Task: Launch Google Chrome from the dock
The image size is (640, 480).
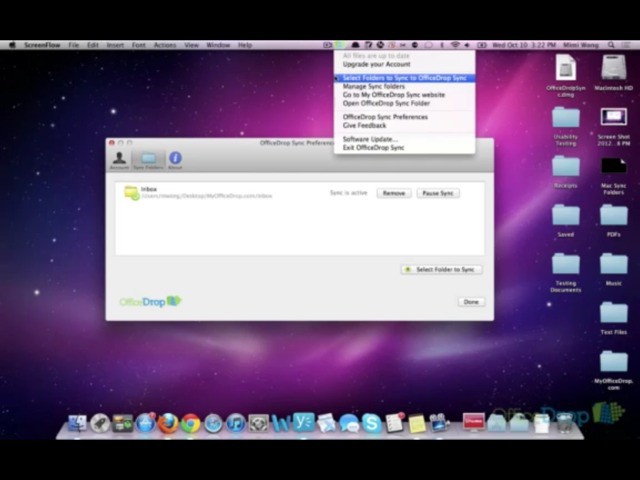Action: [190, 423]
